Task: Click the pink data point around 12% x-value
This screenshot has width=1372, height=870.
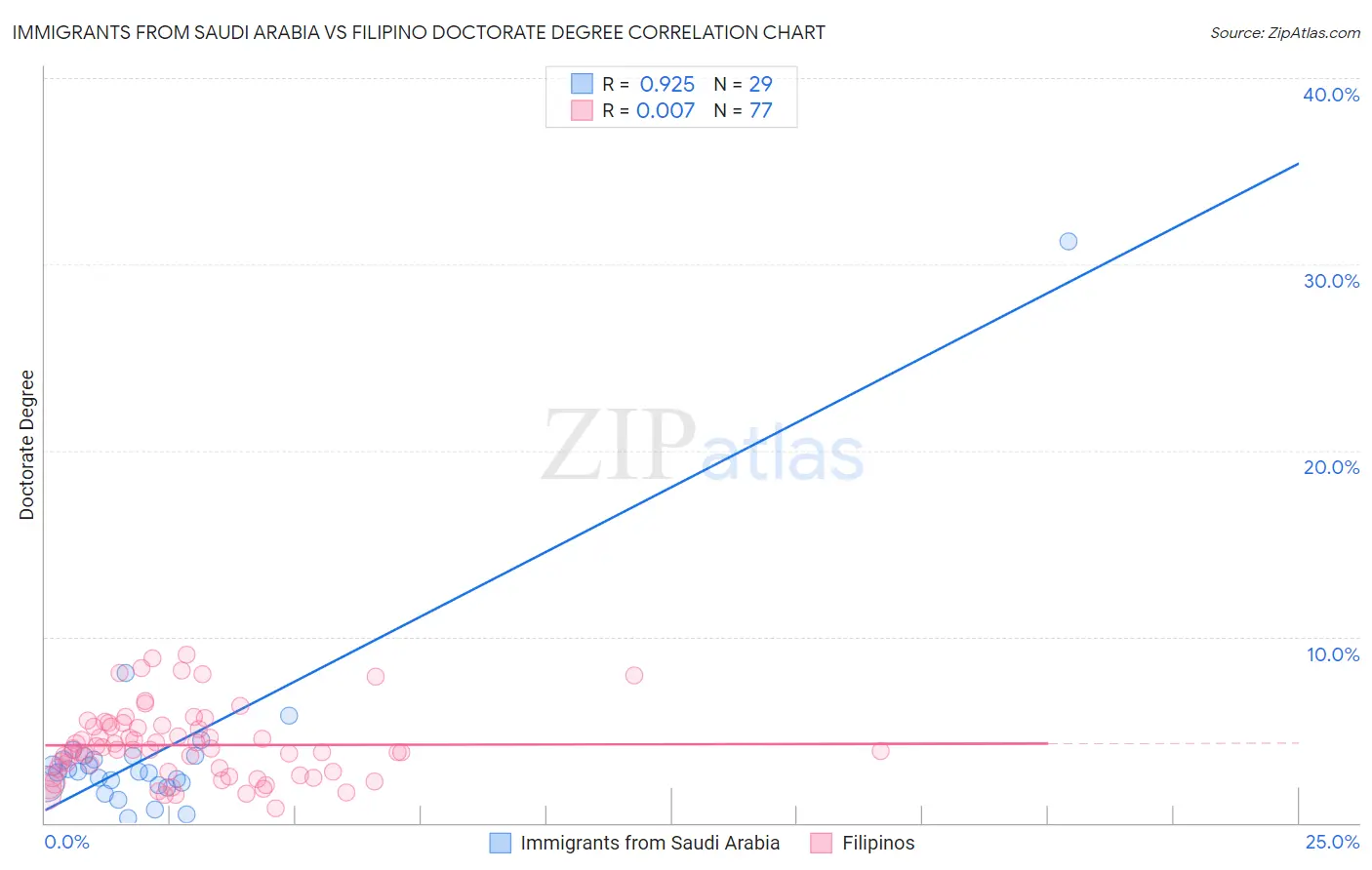Action: click(x=634, y=675)
